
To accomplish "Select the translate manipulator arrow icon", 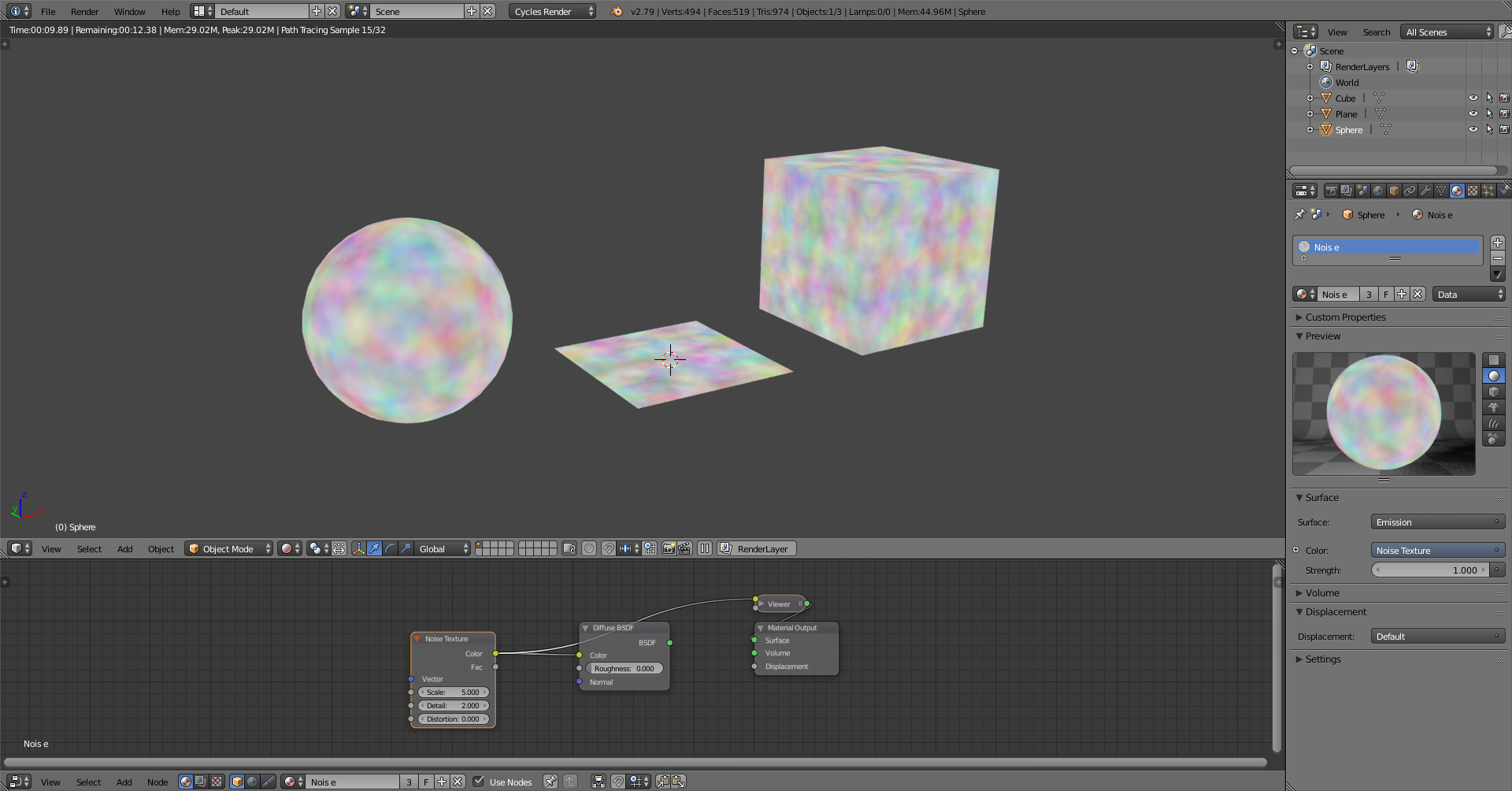I will click(x=374, y=548).
